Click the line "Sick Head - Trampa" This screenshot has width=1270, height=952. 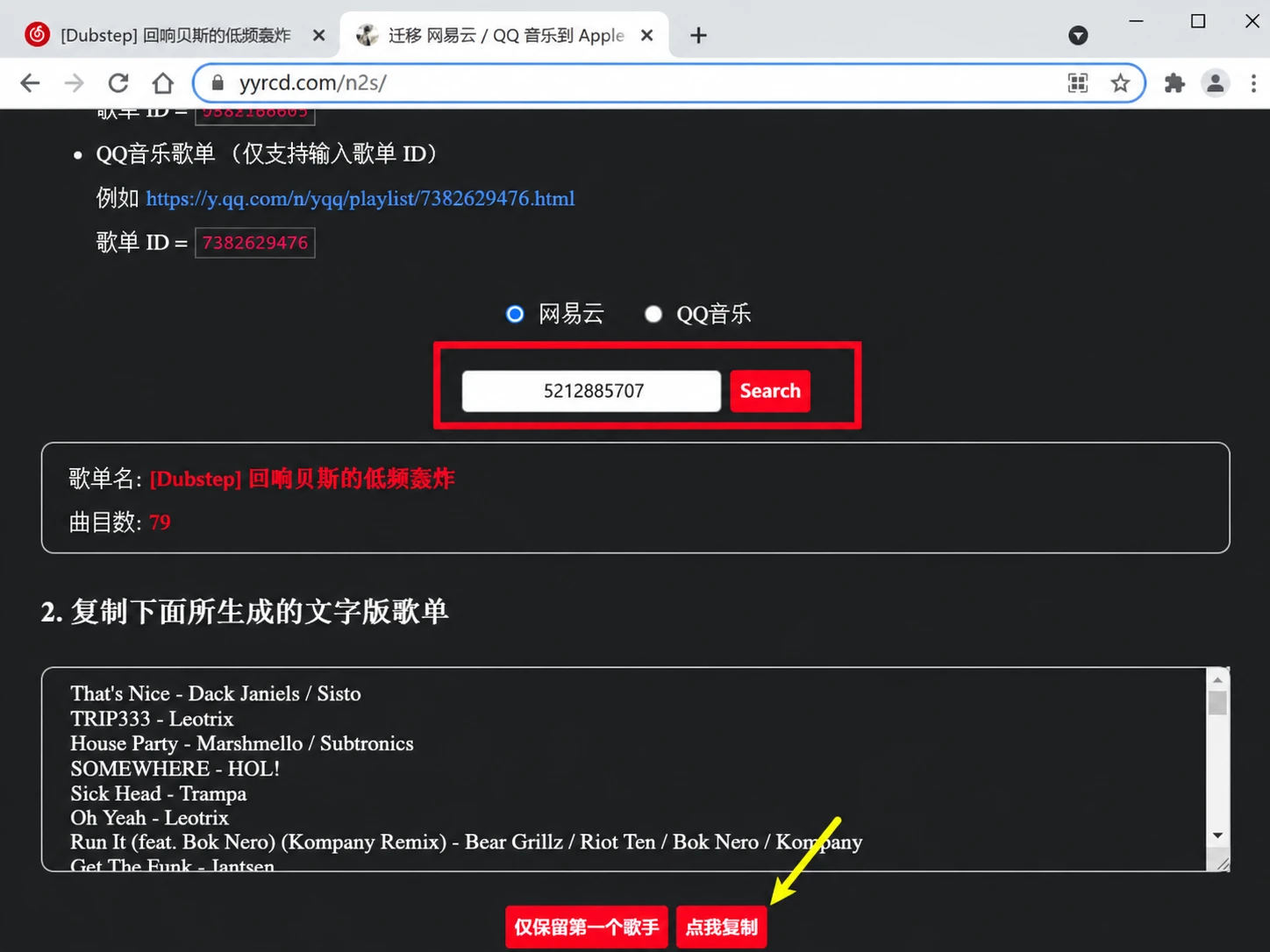[159, 793]
